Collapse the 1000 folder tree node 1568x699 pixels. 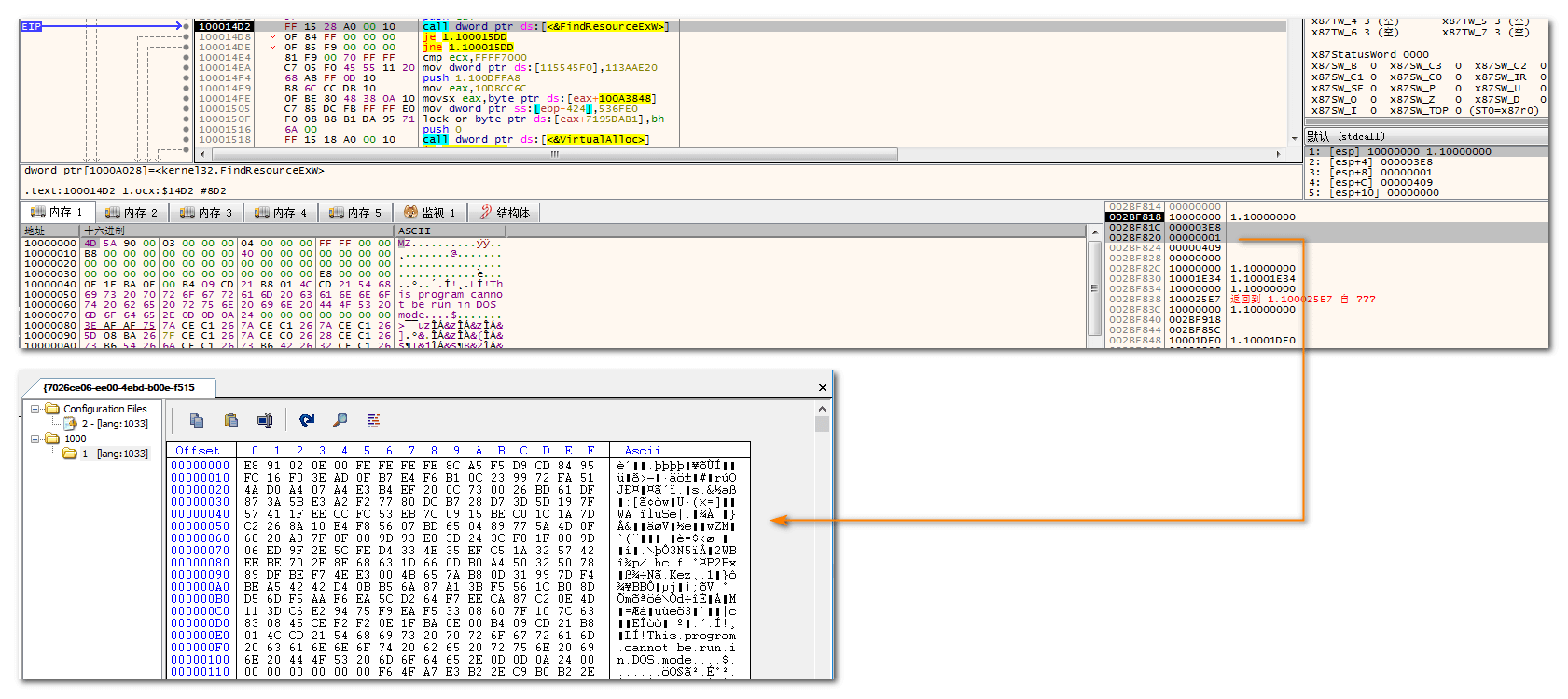(35, 439)
